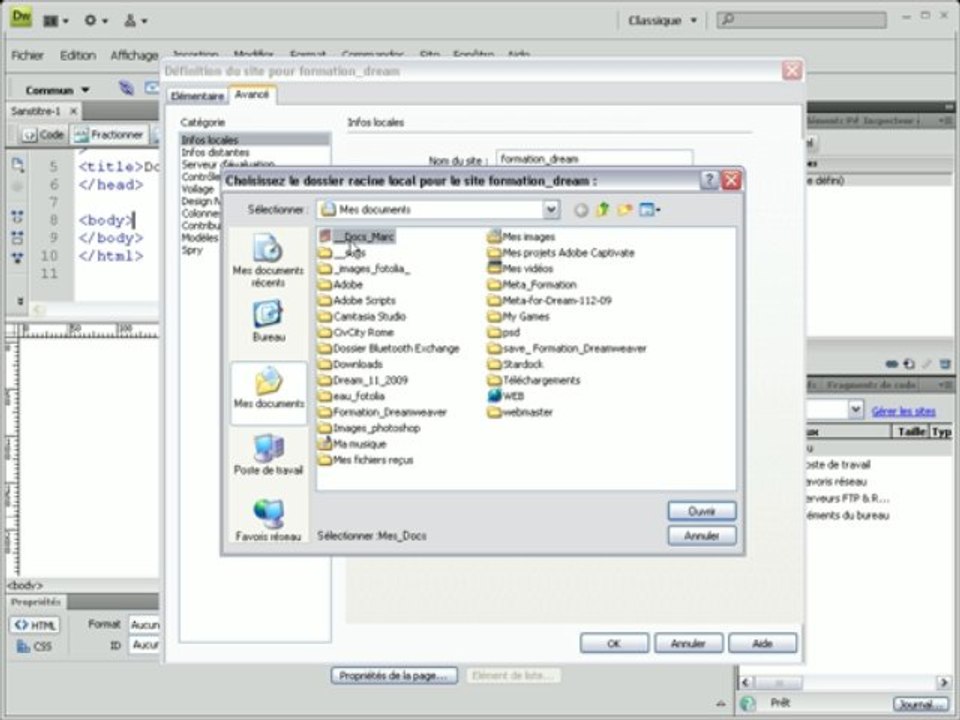Open the Commun insert bar dropdown

click(x=58, y=90)
